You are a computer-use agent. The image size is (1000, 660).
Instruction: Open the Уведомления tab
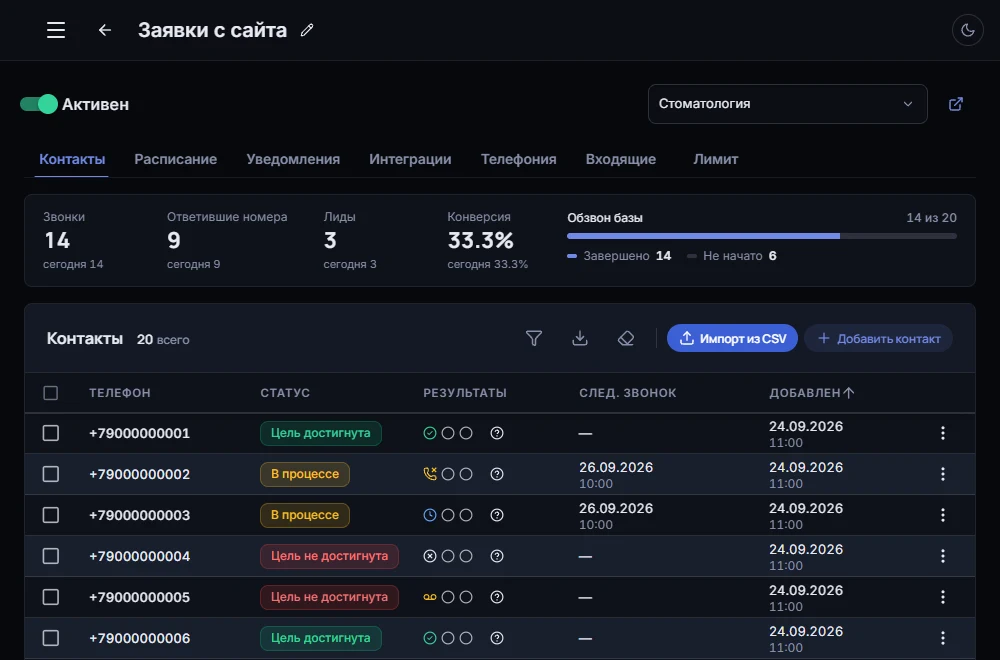click(293, 159)
